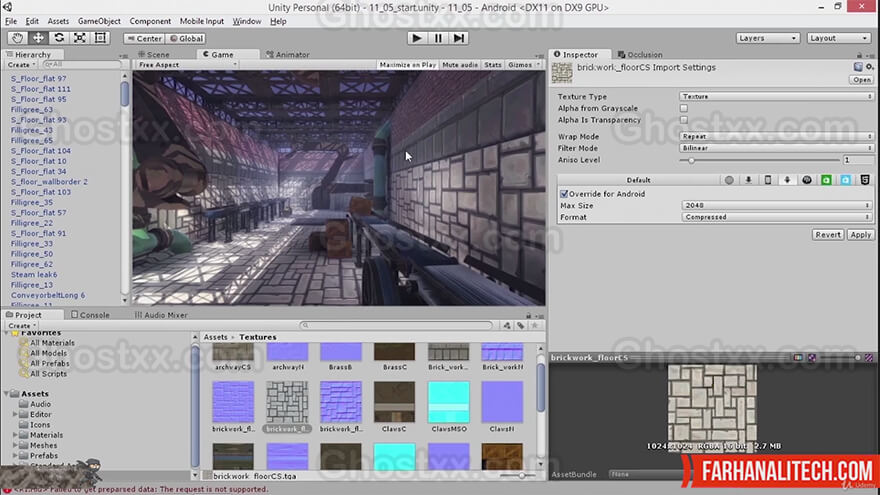Step forward one frame
The height and width of the screenshot is (495, 880).
[459, 38]
